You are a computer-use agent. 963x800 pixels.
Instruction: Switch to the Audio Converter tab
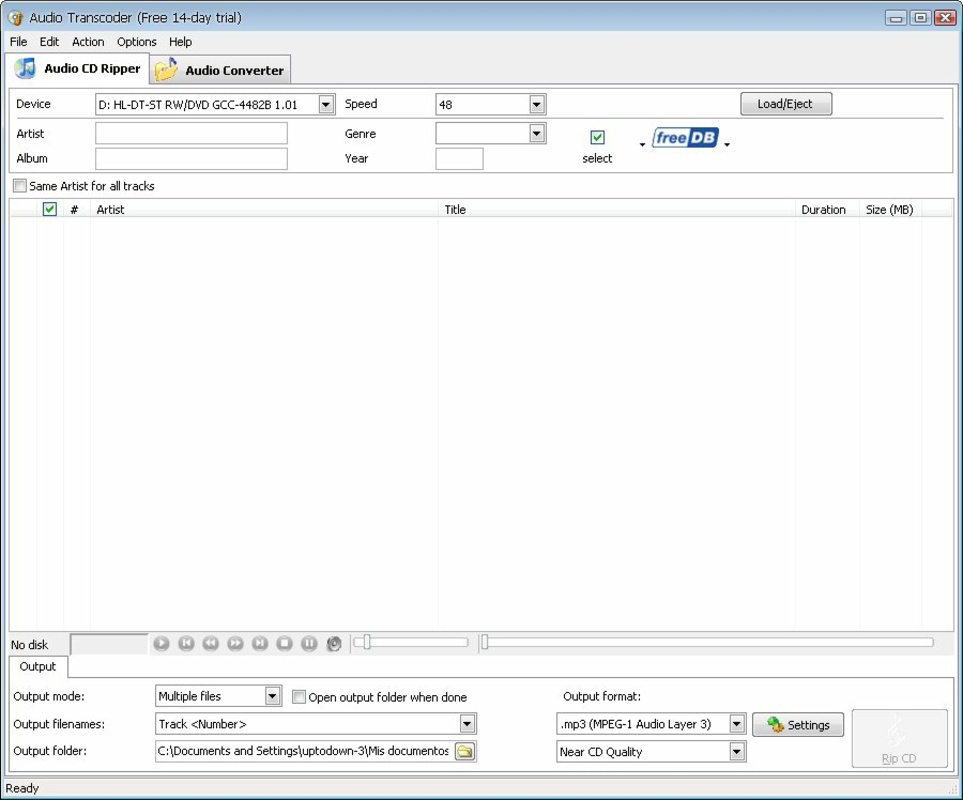tap(220, 70)
